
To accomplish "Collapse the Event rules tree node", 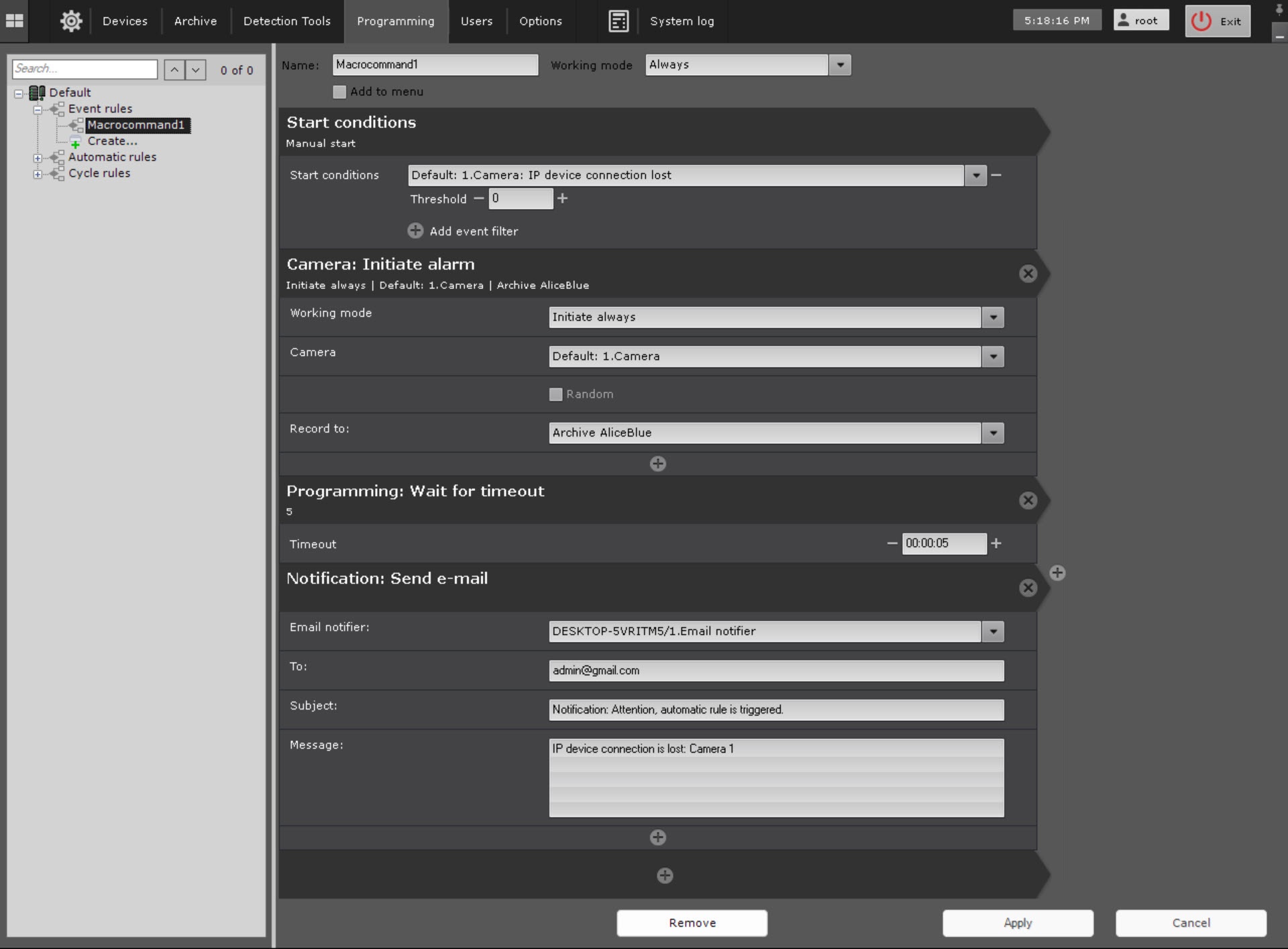I will coord(38,109).
